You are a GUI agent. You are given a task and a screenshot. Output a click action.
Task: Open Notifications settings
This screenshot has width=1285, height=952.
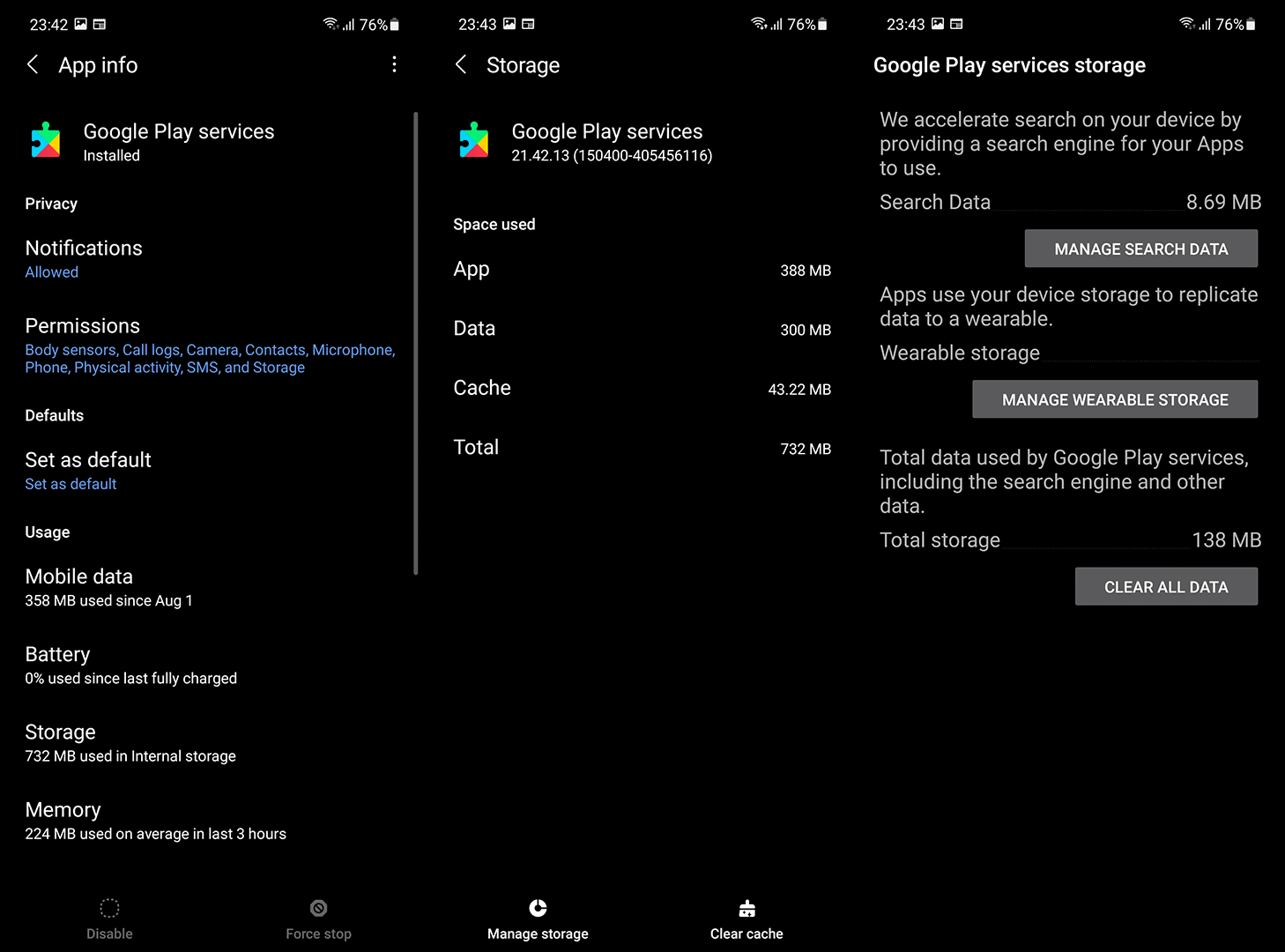[x=210, y=259]
